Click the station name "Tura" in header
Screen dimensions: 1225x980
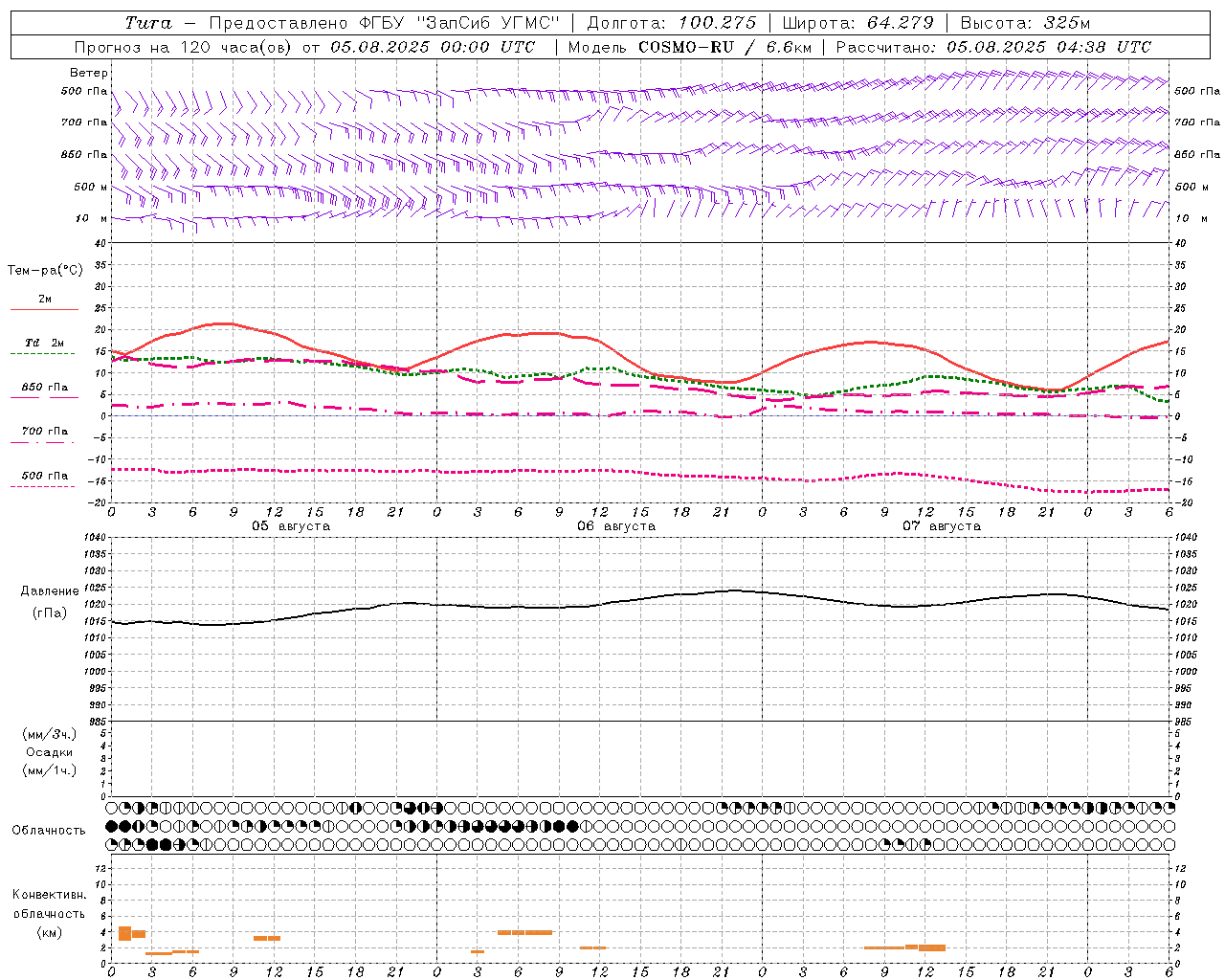pyautogui.click(x=148, y=23)
